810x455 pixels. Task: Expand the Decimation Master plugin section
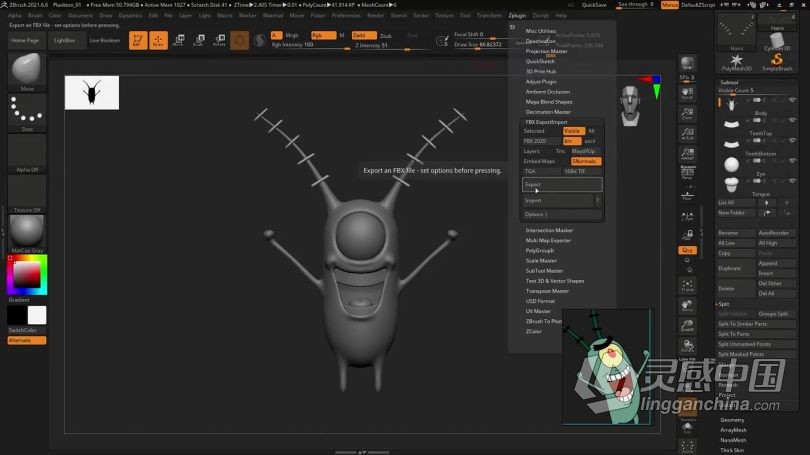[x=548, y=112]
